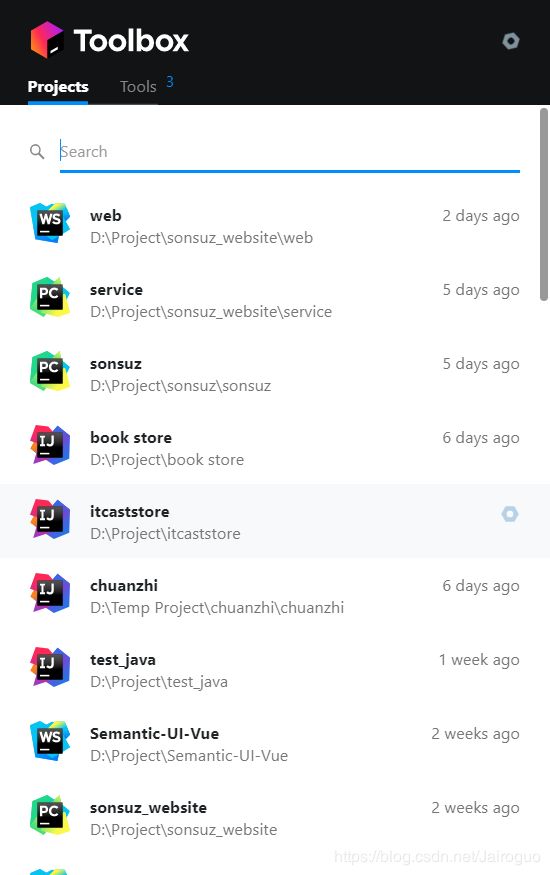Open Toolbox settings hexagon icon in header

click(x=510, y=41)
